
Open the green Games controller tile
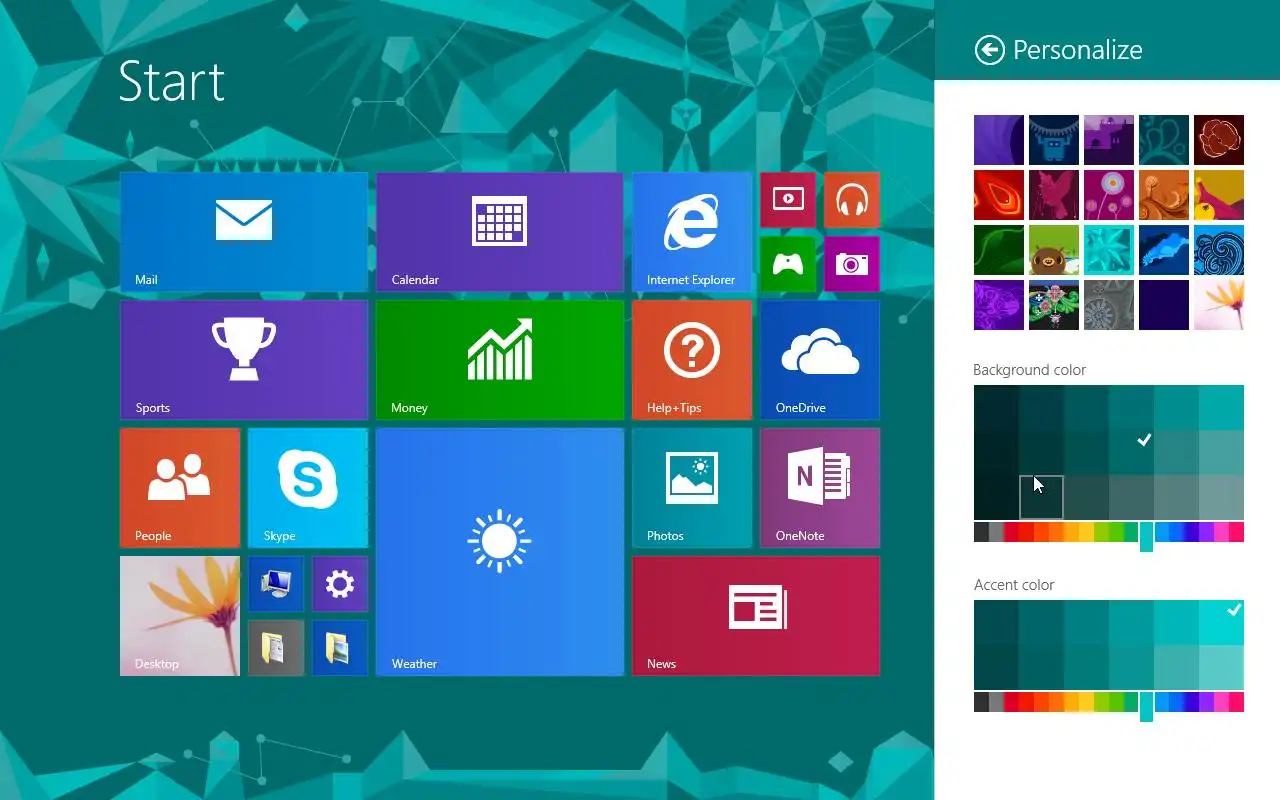pos(788,264)
